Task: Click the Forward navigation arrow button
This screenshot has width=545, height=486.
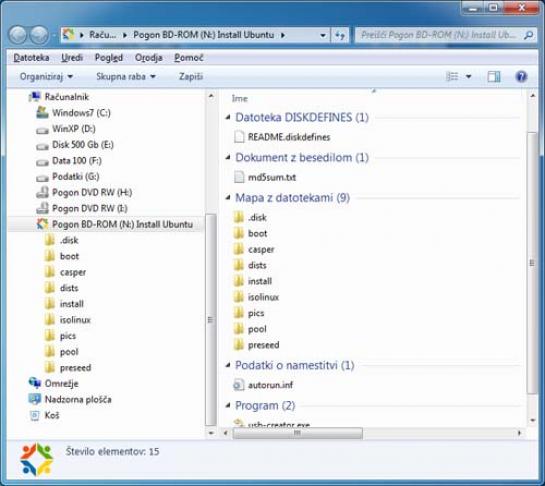Action: point(39,35)
